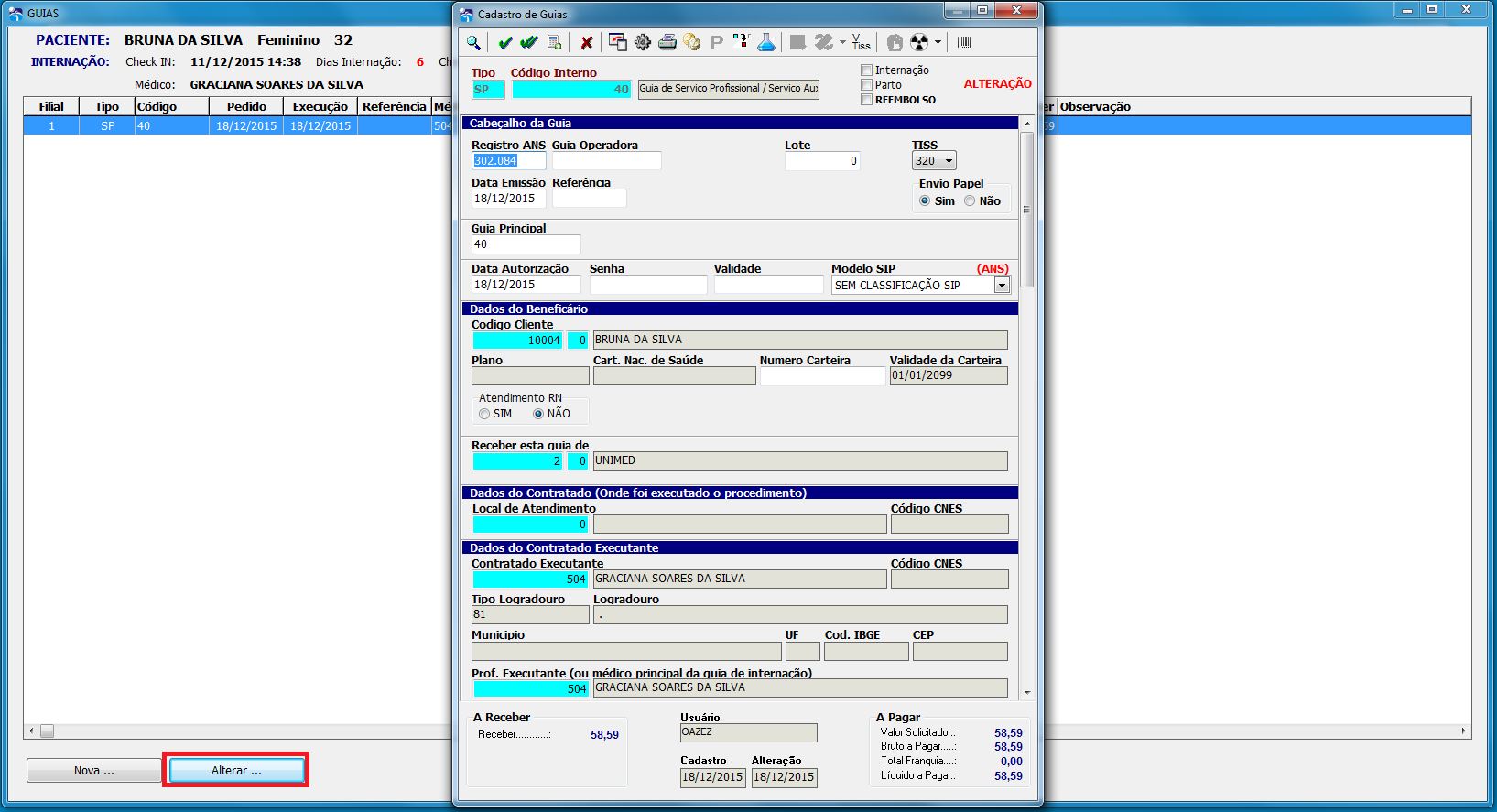Click the magnifier search icon in toolbar
This screenshot has height=812, width=1497.
pyautogui.click(x=473, y=42)
